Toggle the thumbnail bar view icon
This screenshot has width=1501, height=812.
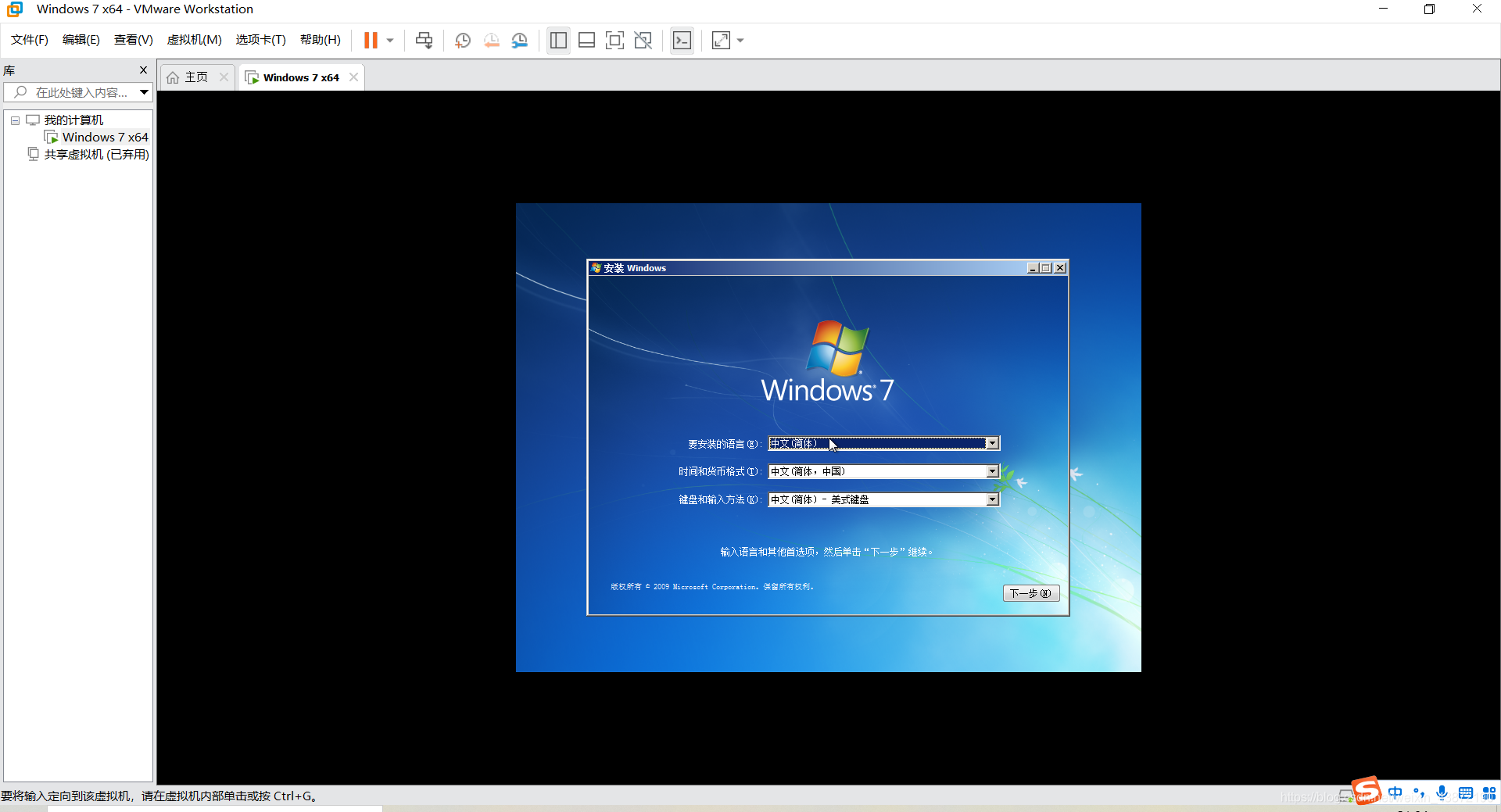586,40
